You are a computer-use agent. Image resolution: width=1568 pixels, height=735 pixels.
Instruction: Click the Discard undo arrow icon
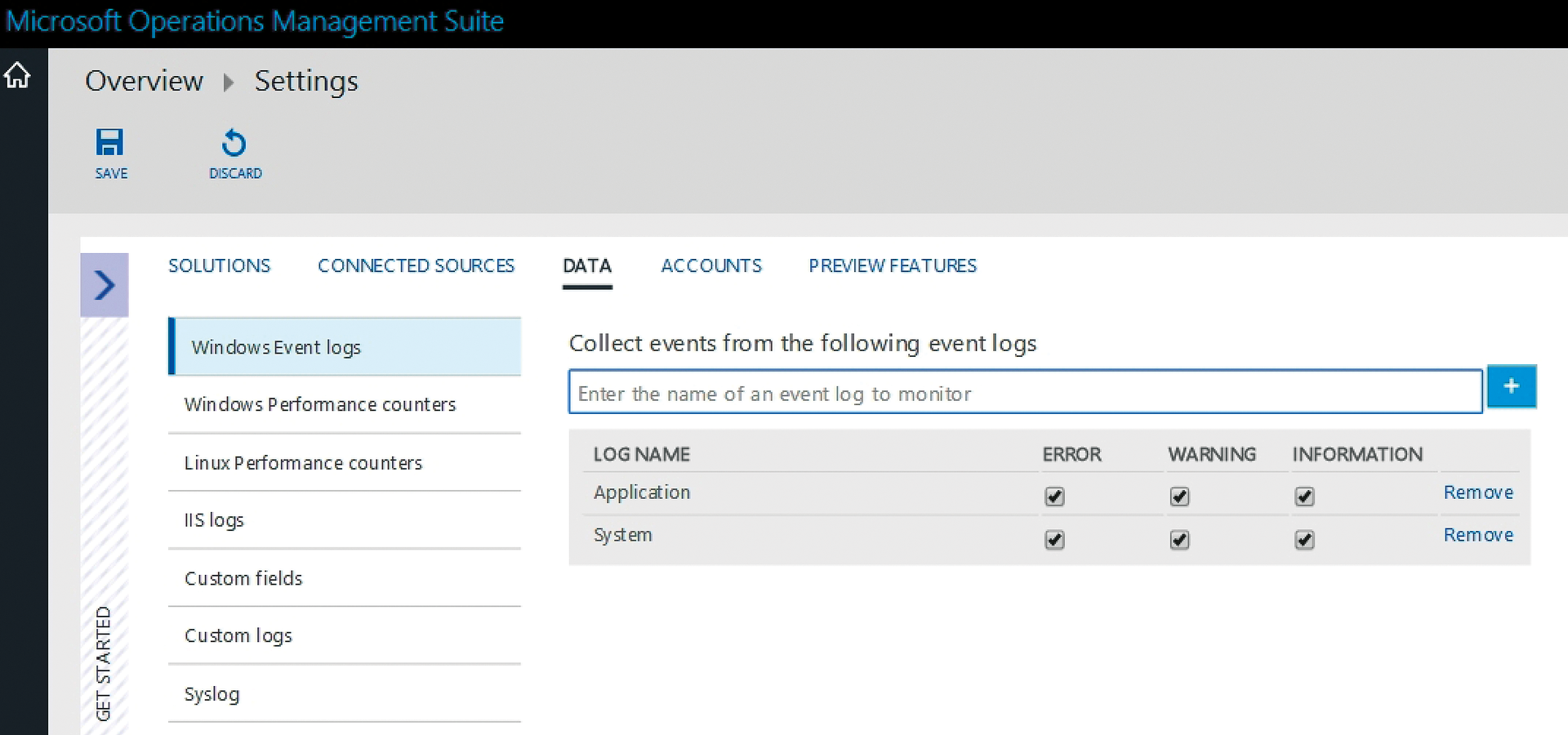pyautogui.click(x=234, y=142)
